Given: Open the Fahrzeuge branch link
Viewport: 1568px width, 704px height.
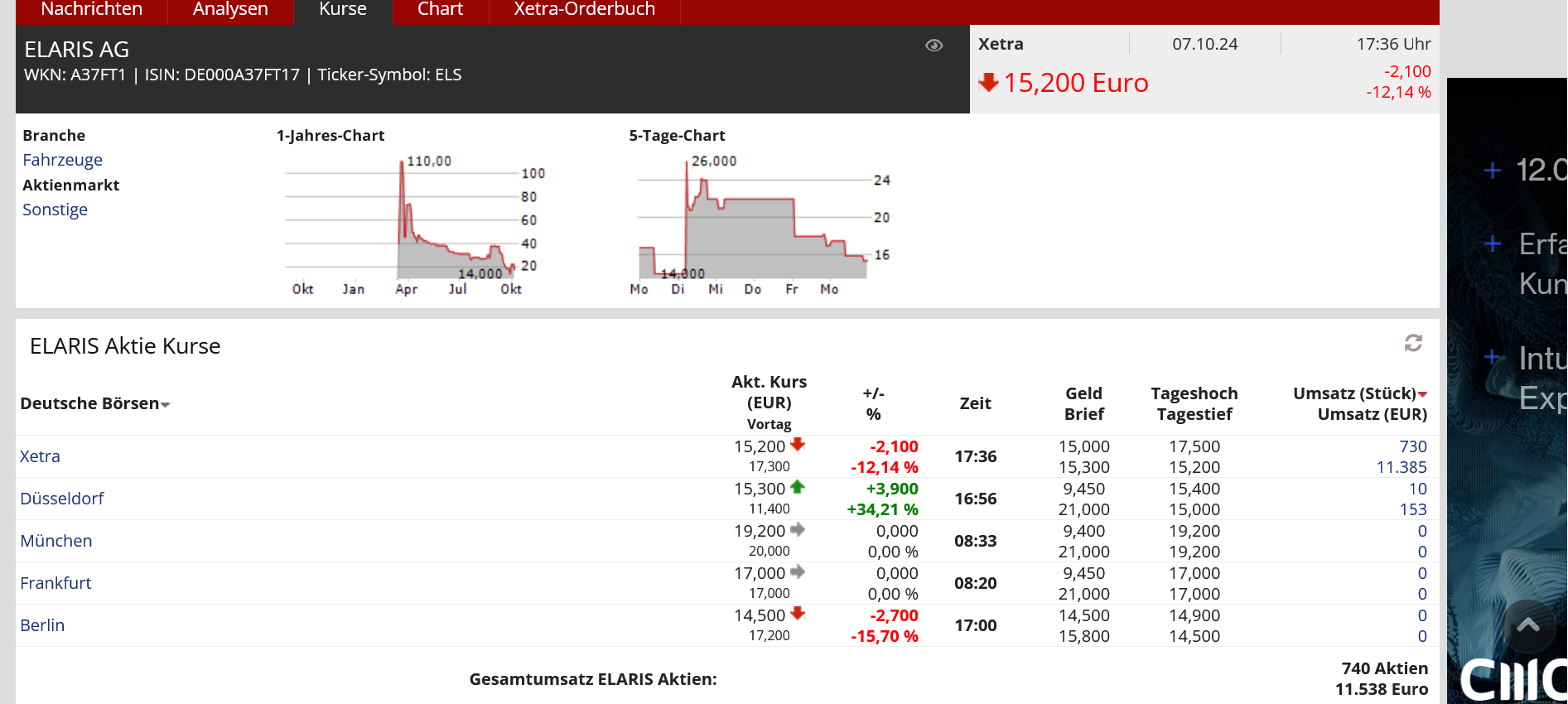Looking at the screenshot, I should [x=62, y=160].
